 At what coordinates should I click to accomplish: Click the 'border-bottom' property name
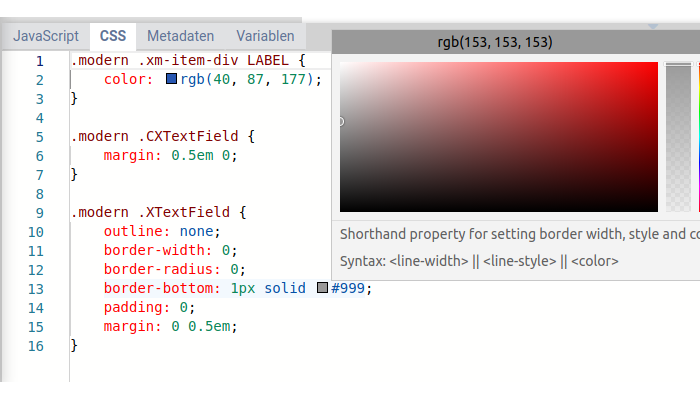click(158, 288)
